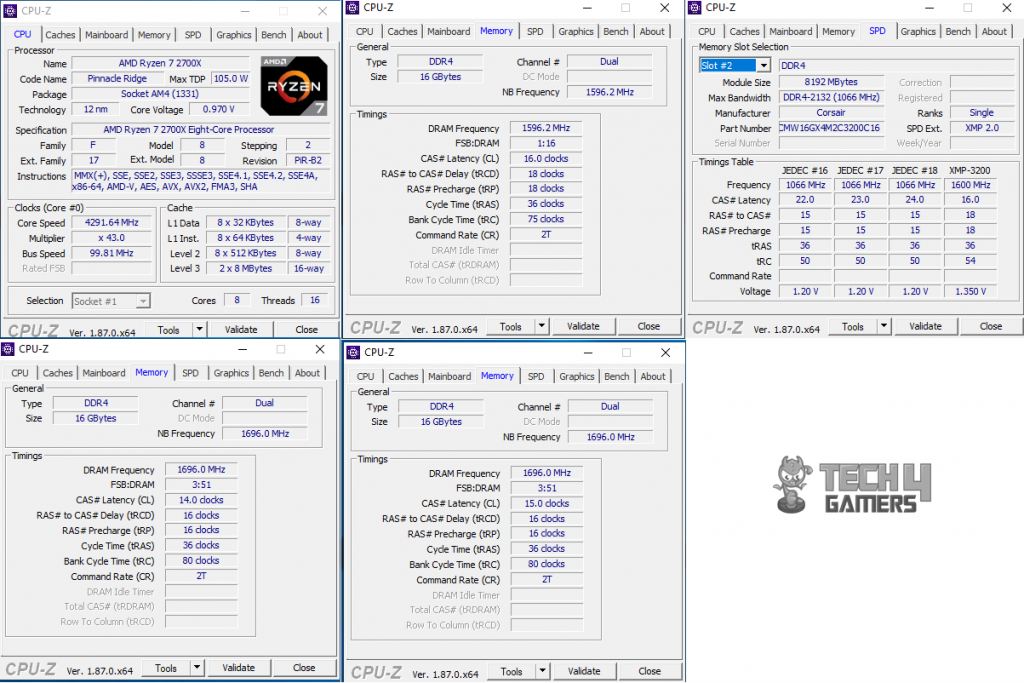Screen dimensions: 1024x683
Task: Click the bottom Close button in the CL 14.0 Memory window
Action: click(304, 667)
